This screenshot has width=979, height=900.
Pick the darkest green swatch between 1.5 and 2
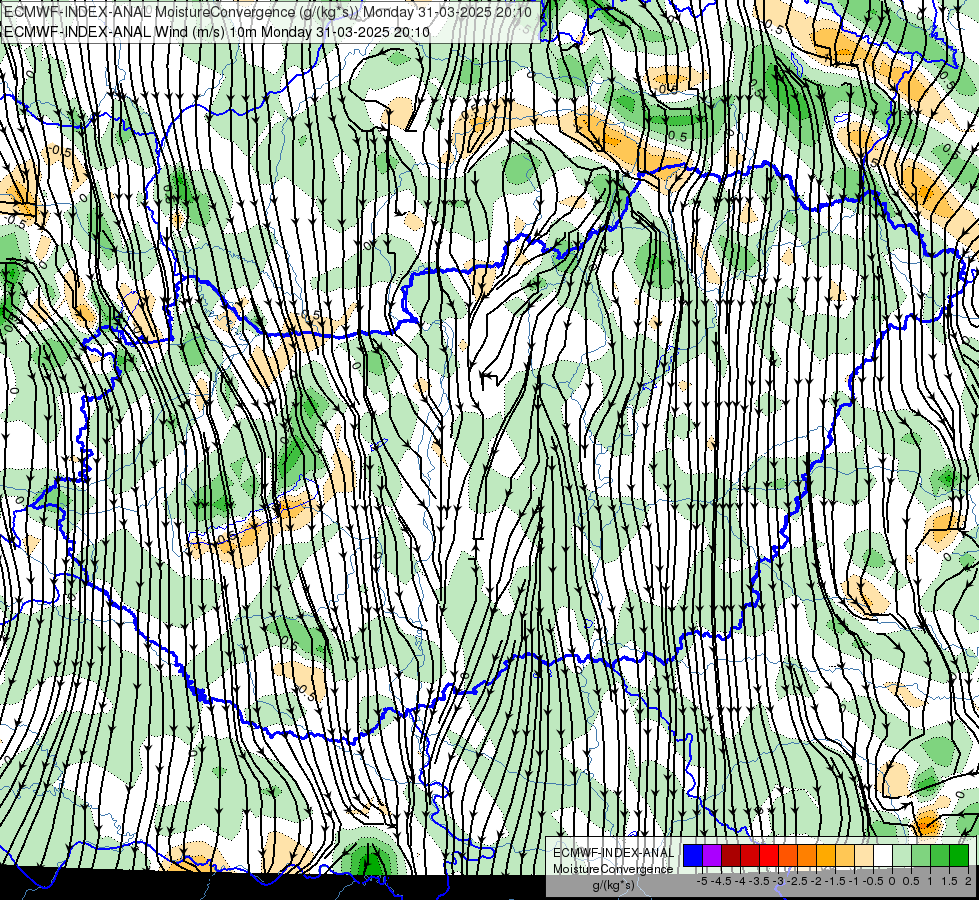click(x=959, y=856)
